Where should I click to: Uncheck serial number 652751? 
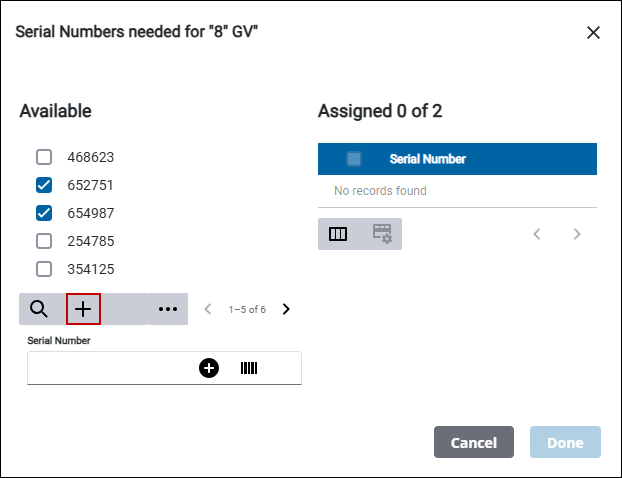[44, 185]
